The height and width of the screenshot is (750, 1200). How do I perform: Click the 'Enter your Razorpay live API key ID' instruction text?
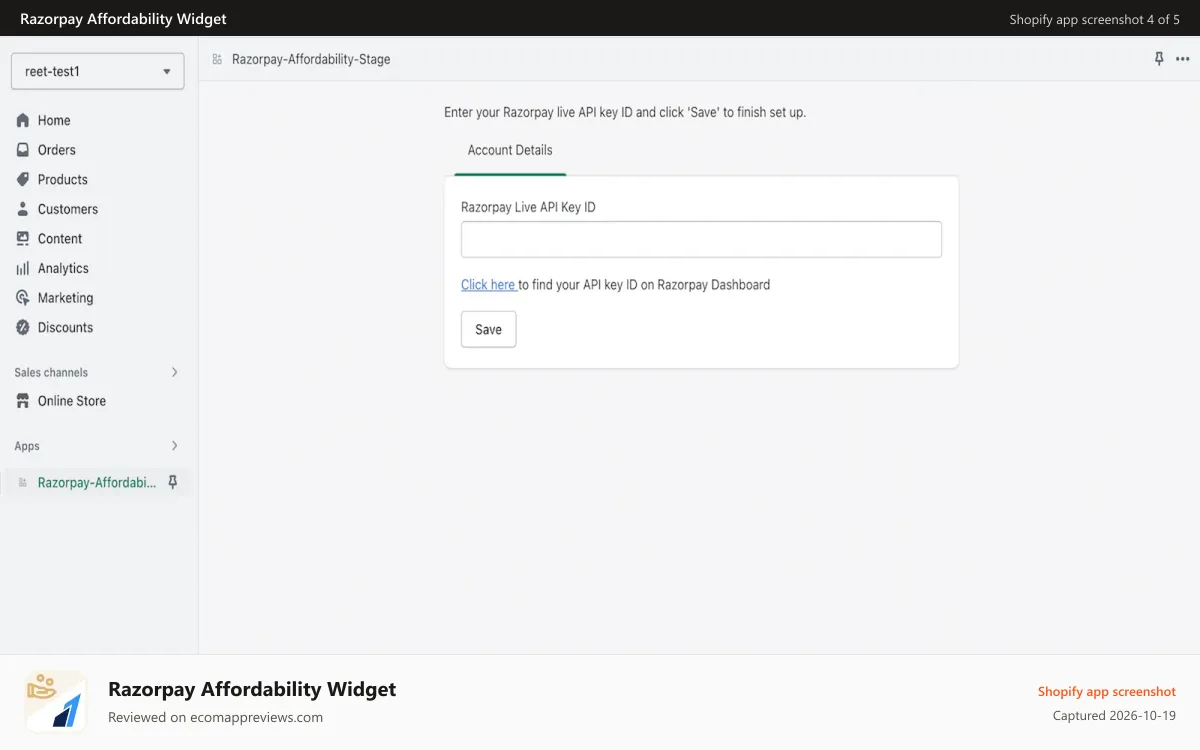(x=625, y=113)
